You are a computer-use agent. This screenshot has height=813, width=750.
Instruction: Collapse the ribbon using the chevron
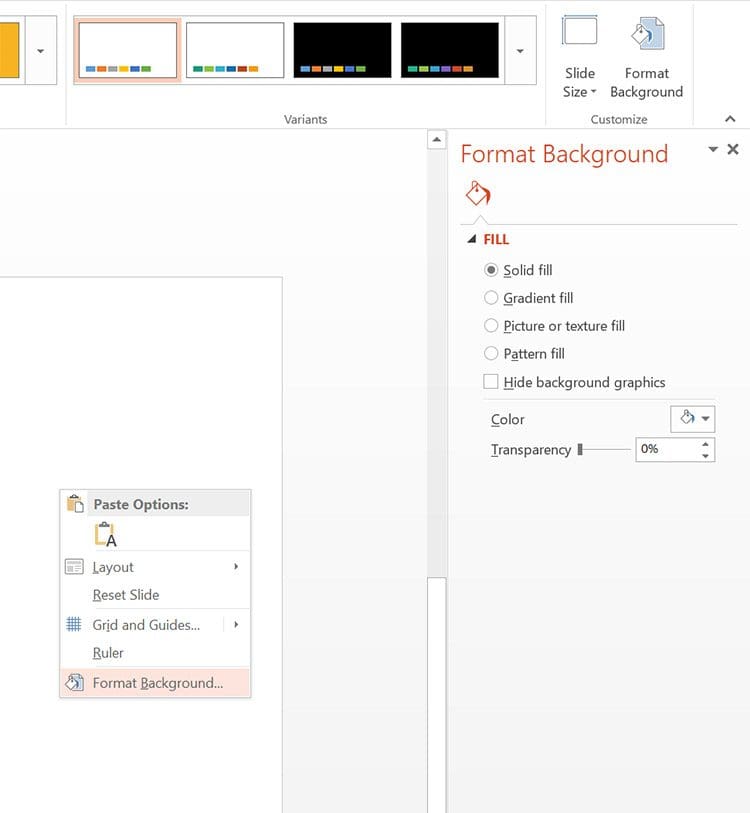pos(730,118)
